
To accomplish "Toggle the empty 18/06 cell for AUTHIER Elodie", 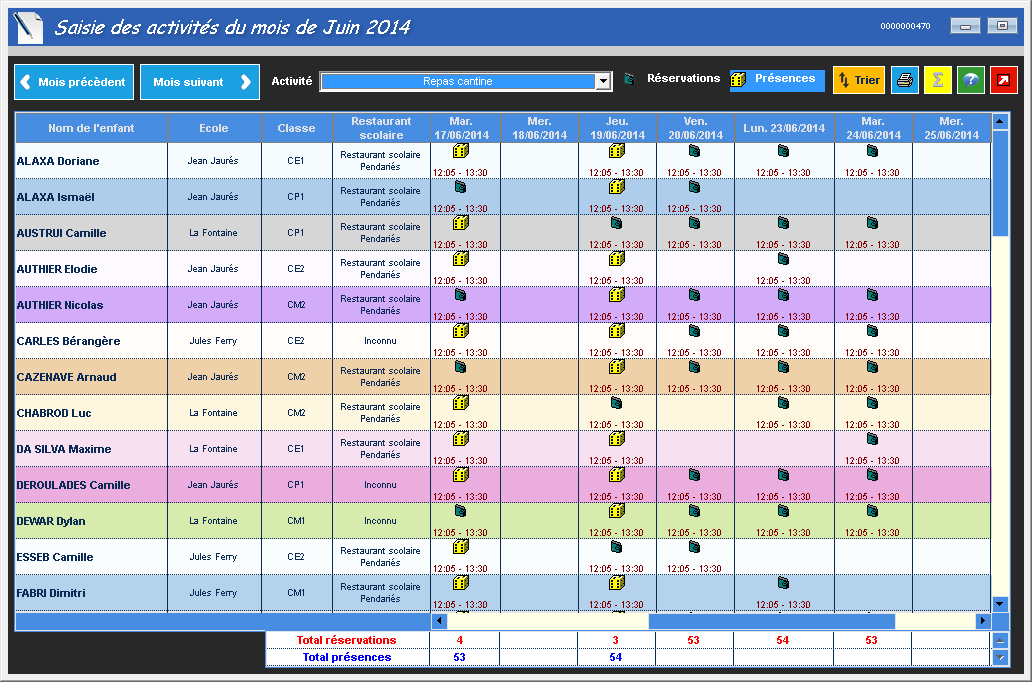I will tap(539, 269).
